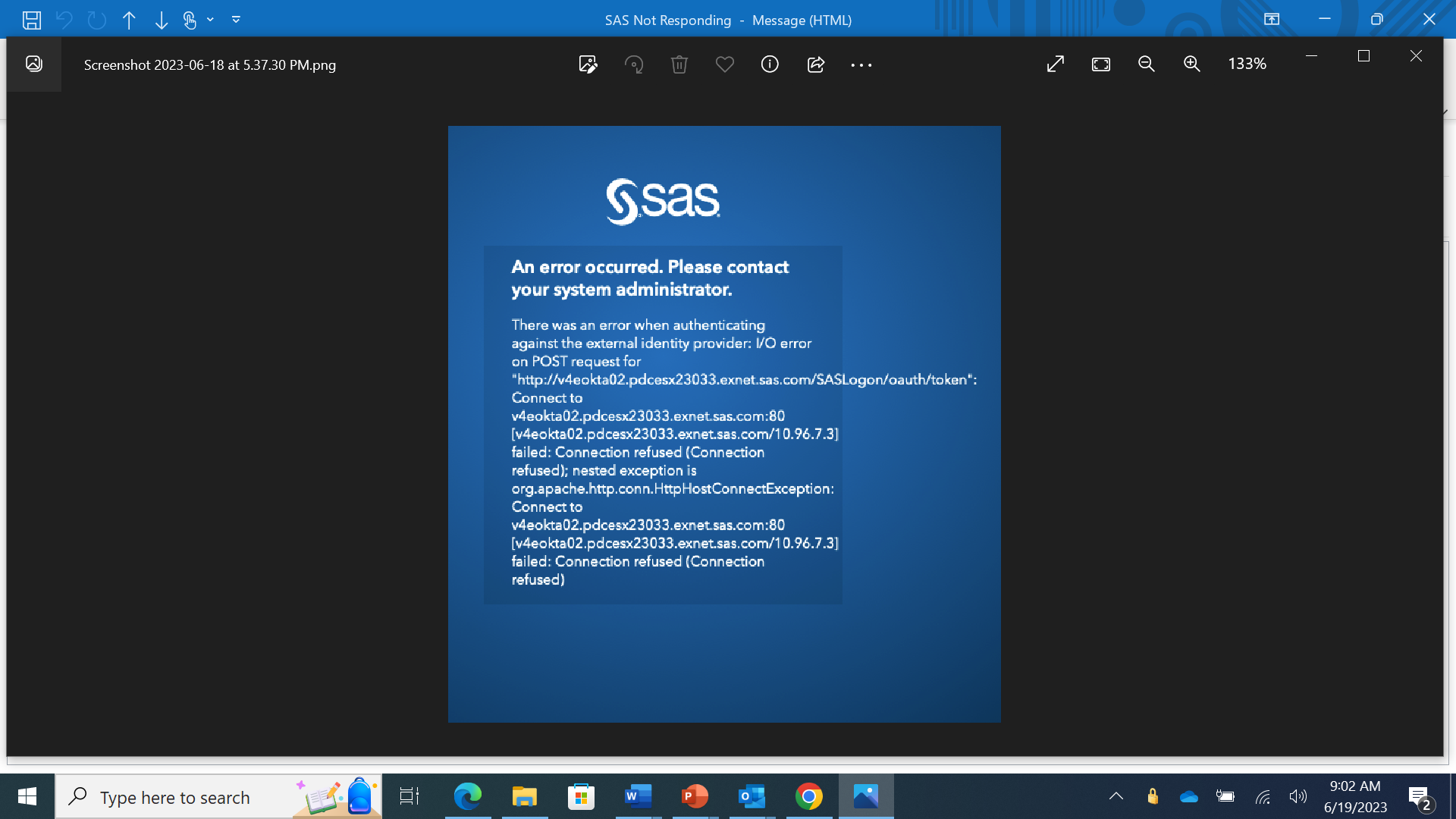This screenshot has height=819, width=1456.
Task: Click the Type here to search box
Action: coord(174,797)
